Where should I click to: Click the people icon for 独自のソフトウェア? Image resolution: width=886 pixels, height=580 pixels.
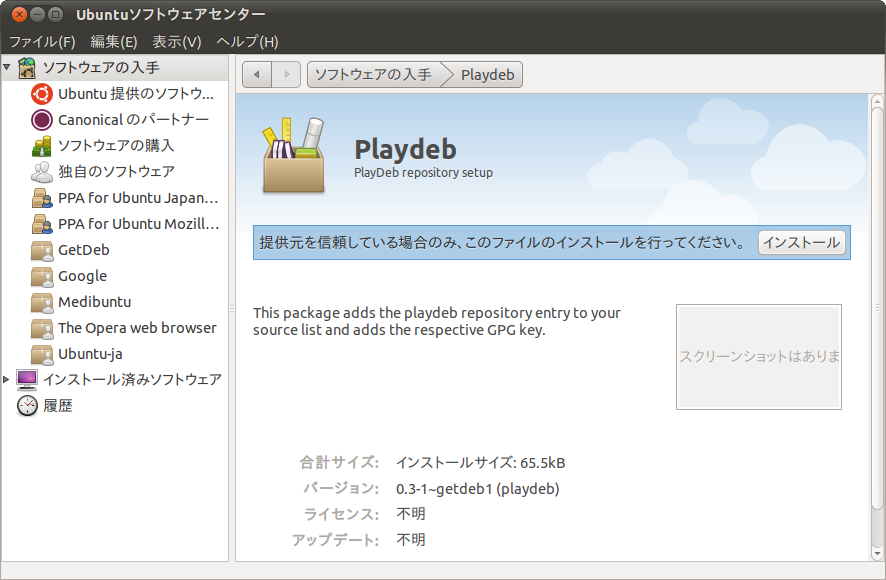coord(42,172)
